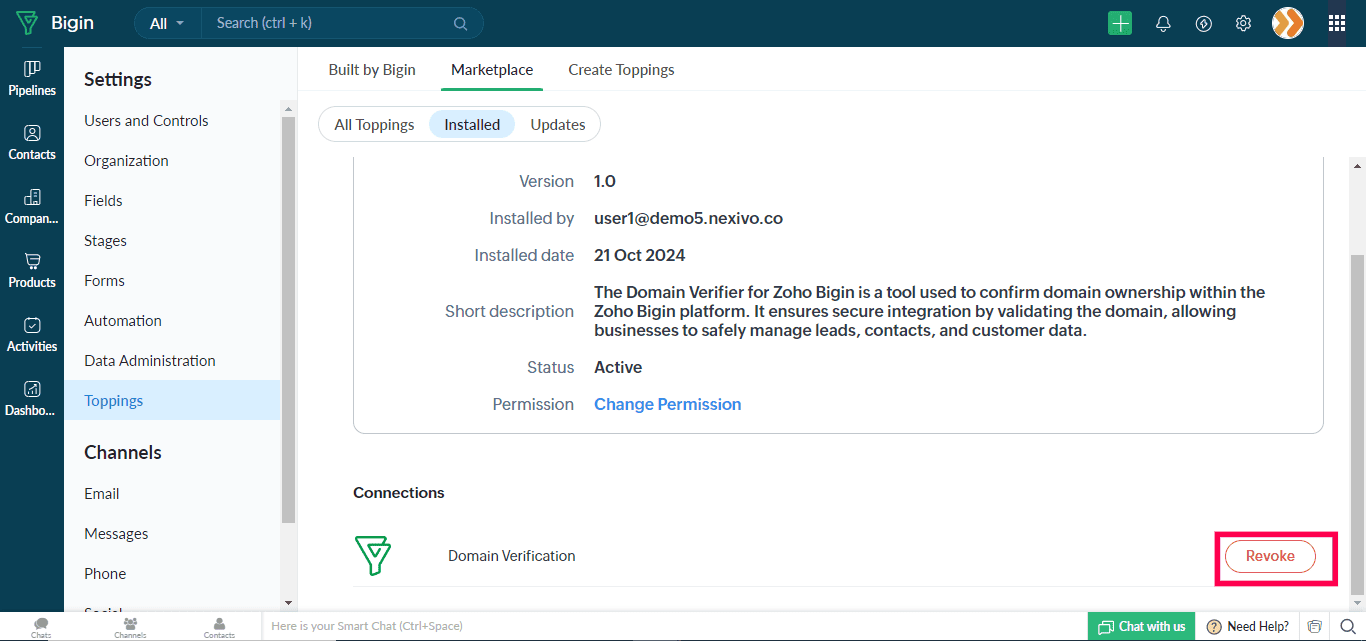Click the magnifier icon in the top search bar
The height and width of the screenshot is (641, 1366).
[x=460, y=23]
